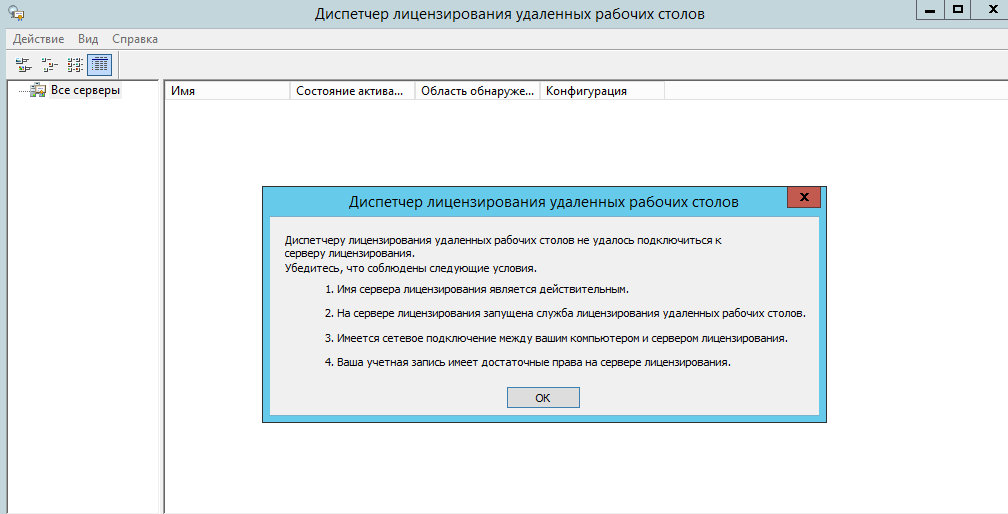
Task: Minimize the main license manager window
Action: 932,9
